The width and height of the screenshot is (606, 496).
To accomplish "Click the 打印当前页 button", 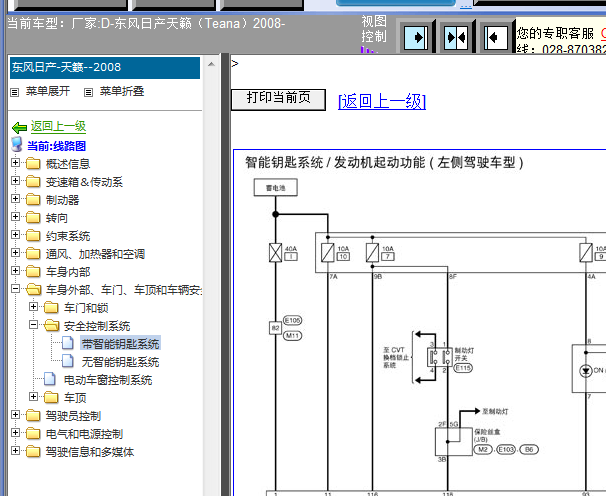I will [x=278, y=99].
